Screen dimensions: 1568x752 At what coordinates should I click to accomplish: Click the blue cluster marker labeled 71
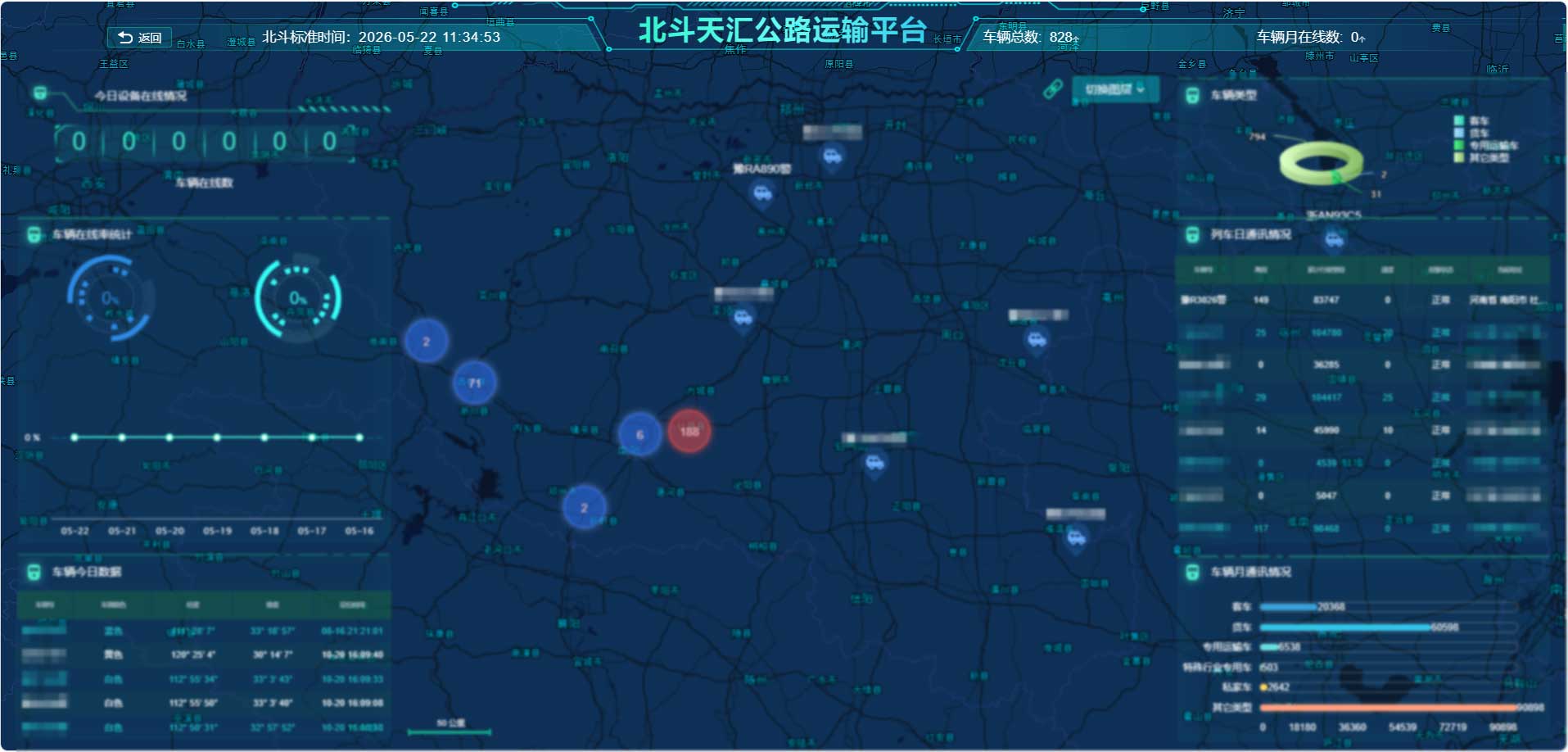(x=474, y=383)
